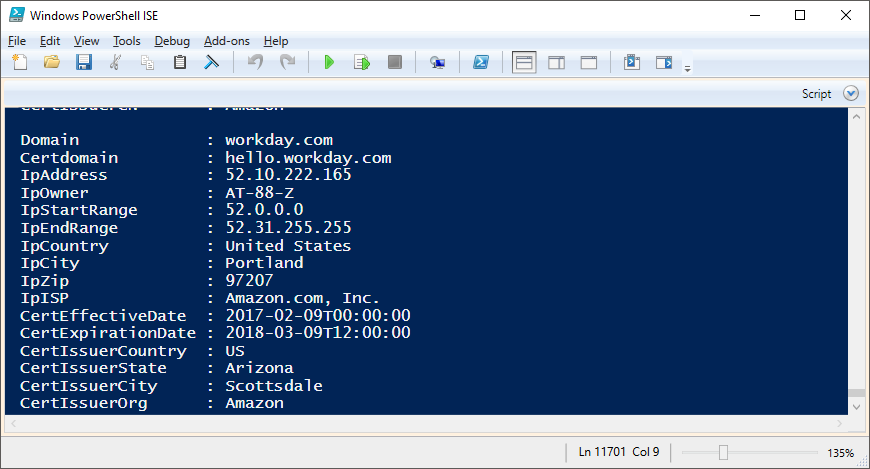The width and height of the screenshot is (870, 469).
Task: Click the hello.workday.com value
Action: [308, 158]
